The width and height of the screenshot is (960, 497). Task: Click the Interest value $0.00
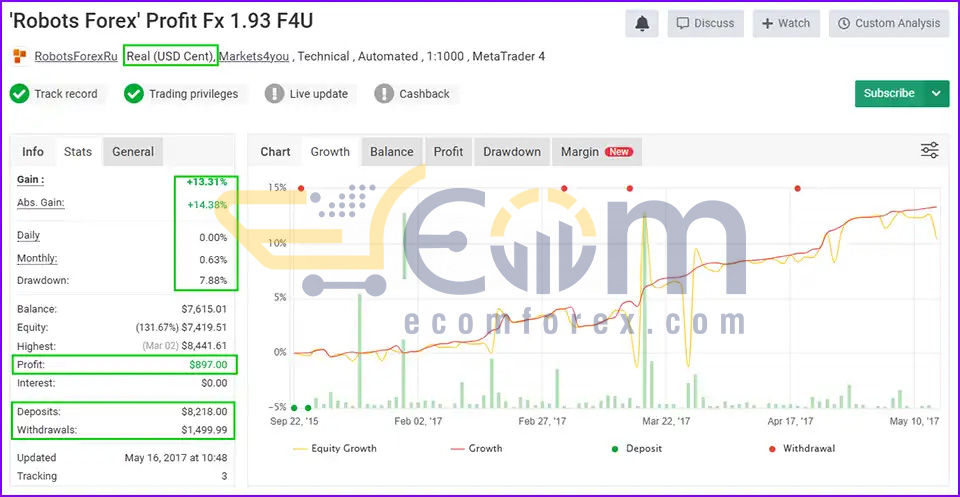pyautogui.click(x=213, y=383)
